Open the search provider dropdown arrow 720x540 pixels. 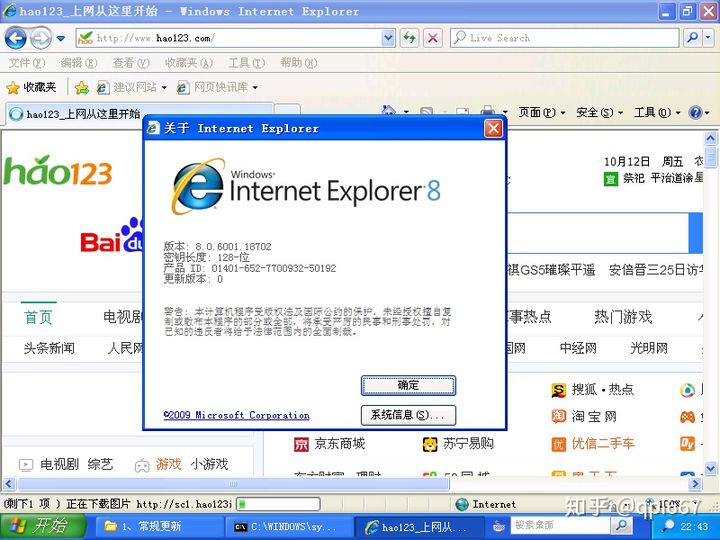click(709, 38)
